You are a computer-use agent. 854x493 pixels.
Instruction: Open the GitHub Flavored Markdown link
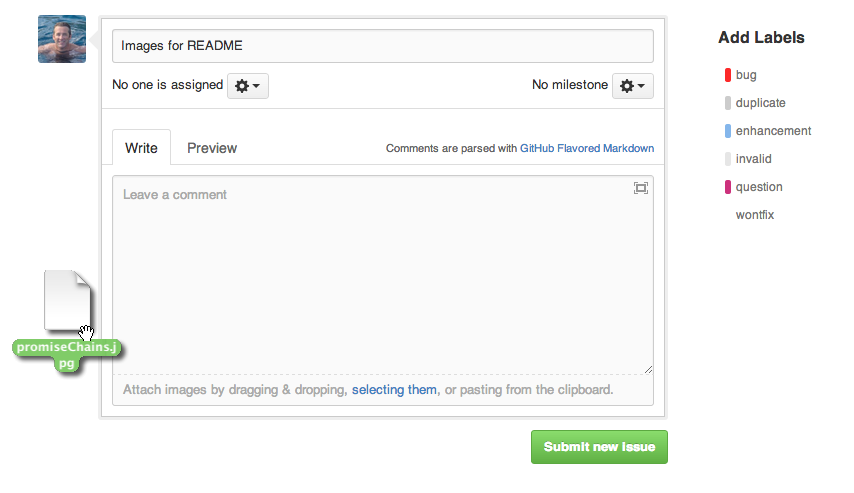tap(587, 149)
